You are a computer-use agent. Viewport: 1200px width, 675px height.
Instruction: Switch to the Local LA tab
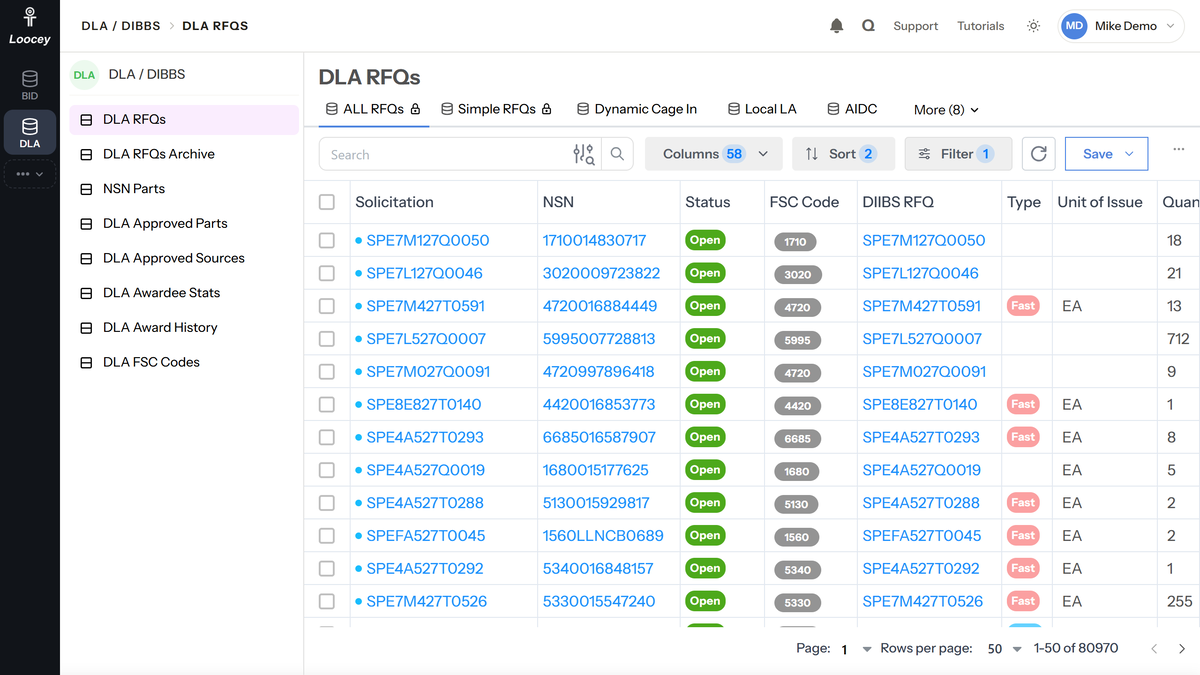click(762, 109)
